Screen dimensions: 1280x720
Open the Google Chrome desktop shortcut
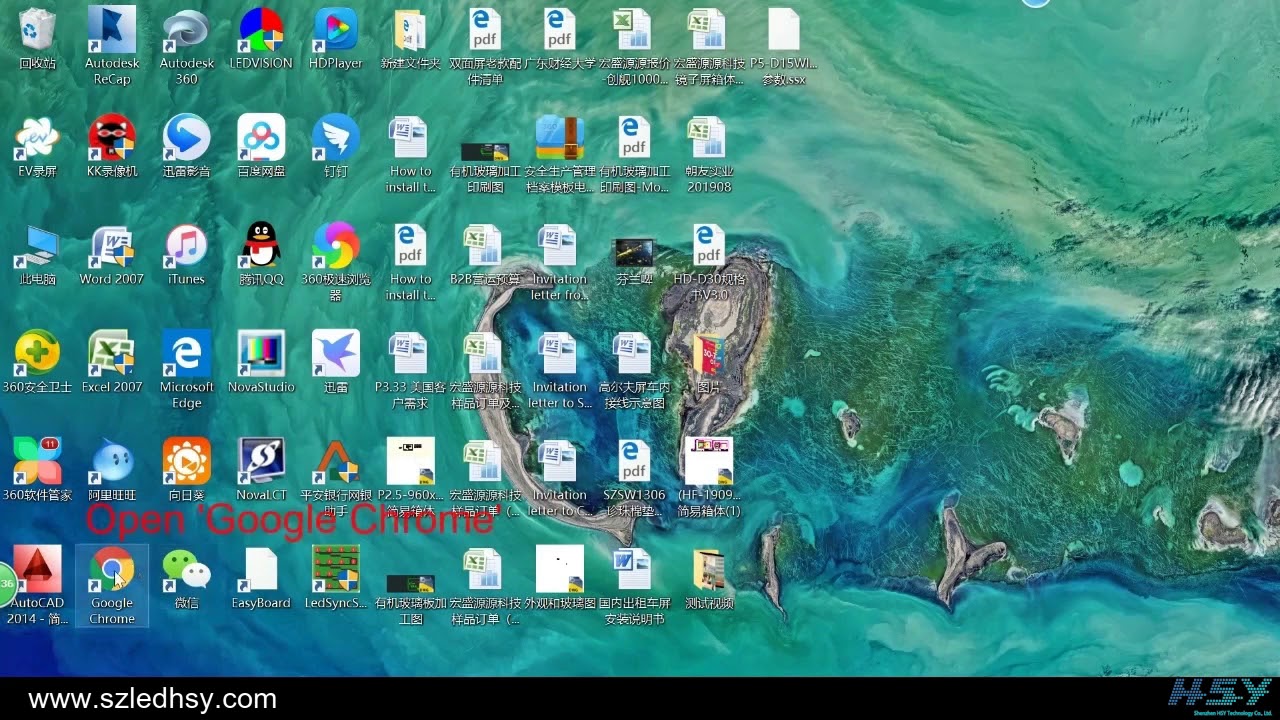click(112, 586)
